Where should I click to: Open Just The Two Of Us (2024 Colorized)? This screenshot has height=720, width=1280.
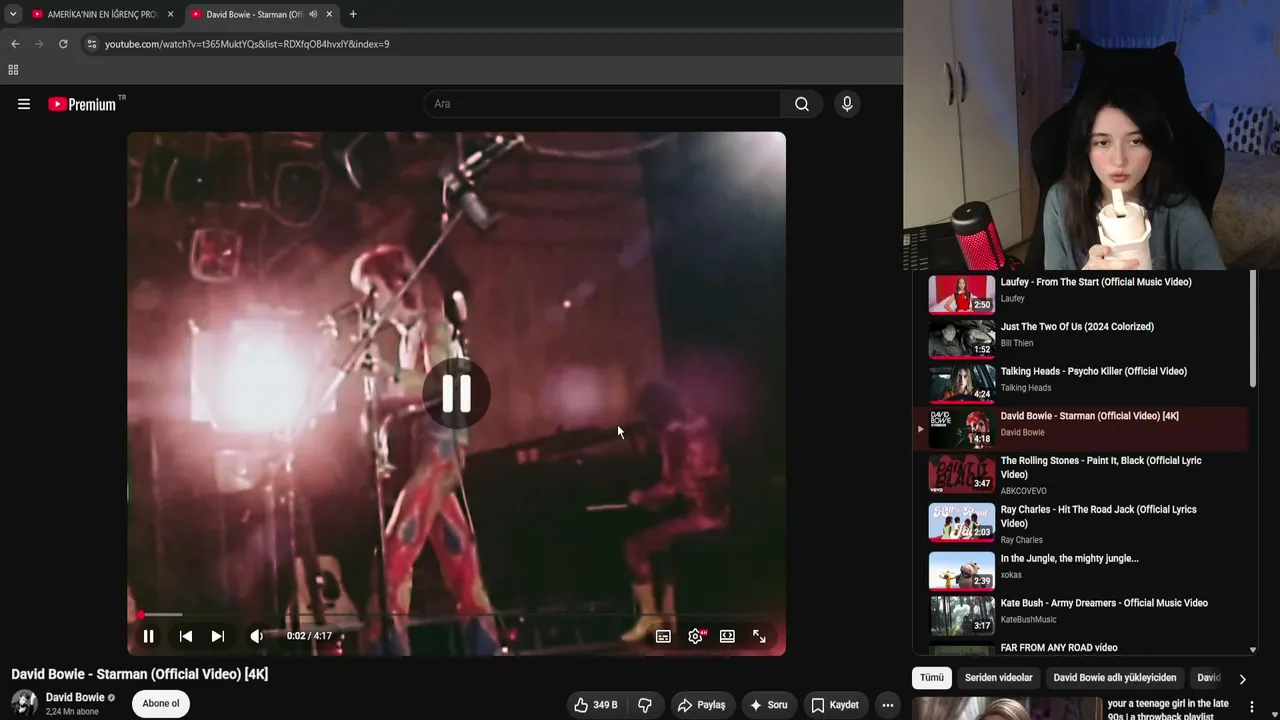[1077, 327]
